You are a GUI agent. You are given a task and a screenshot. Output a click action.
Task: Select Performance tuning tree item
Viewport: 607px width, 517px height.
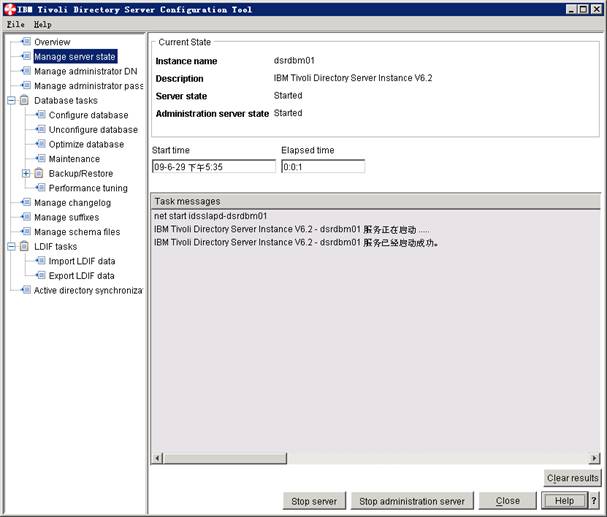point(88,188)
